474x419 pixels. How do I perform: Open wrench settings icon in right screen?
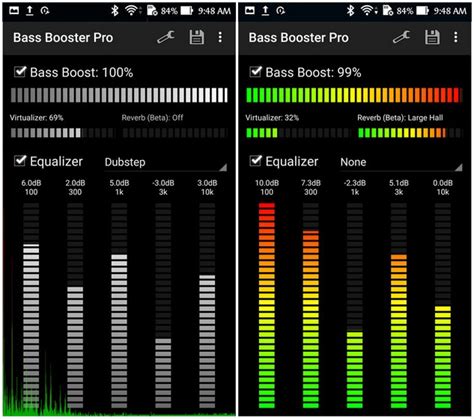pos(401,37)
